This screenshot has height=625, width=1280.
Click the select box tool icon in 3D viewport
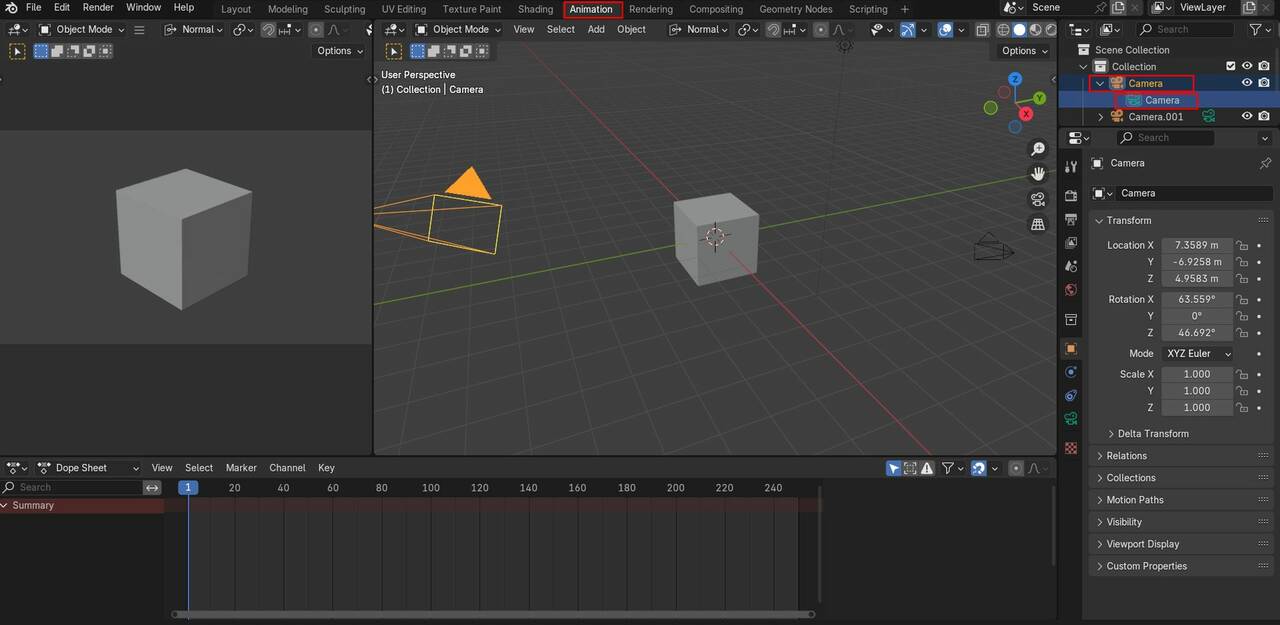pos(394,51)
